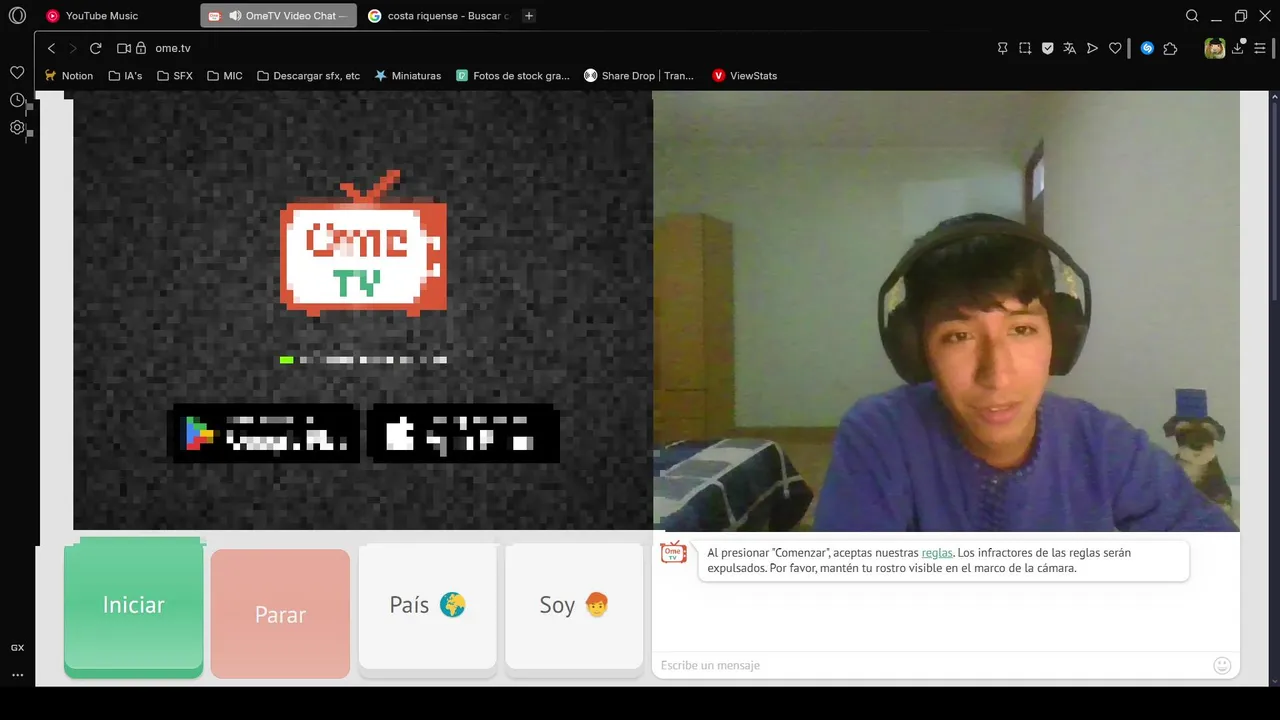Open Miniaturas bookmark
The height and width of the screenshot is (720, 1280).
coord(407,76)
